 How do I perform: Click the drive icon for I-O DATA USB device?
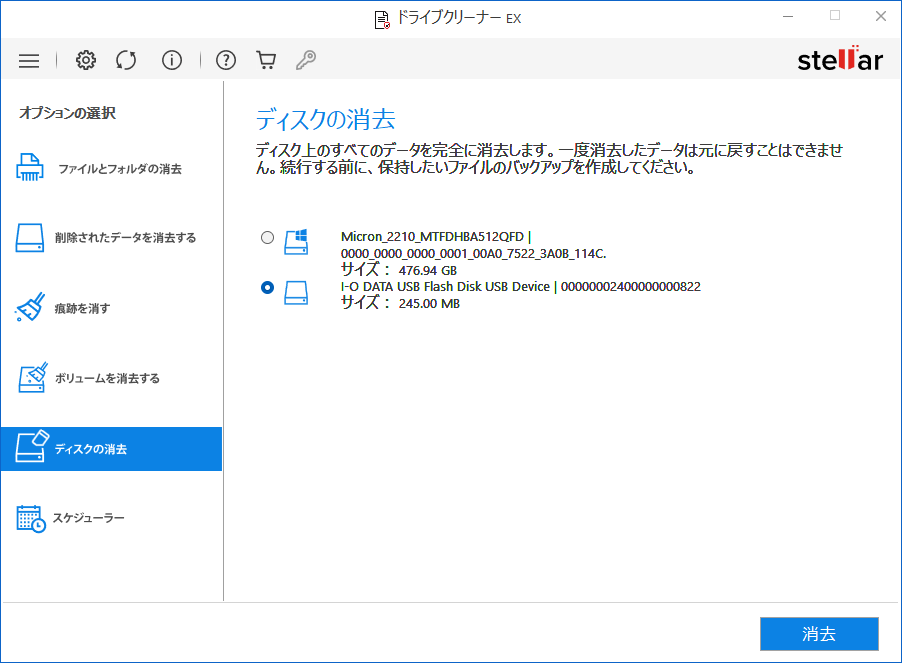pos(296,293)
